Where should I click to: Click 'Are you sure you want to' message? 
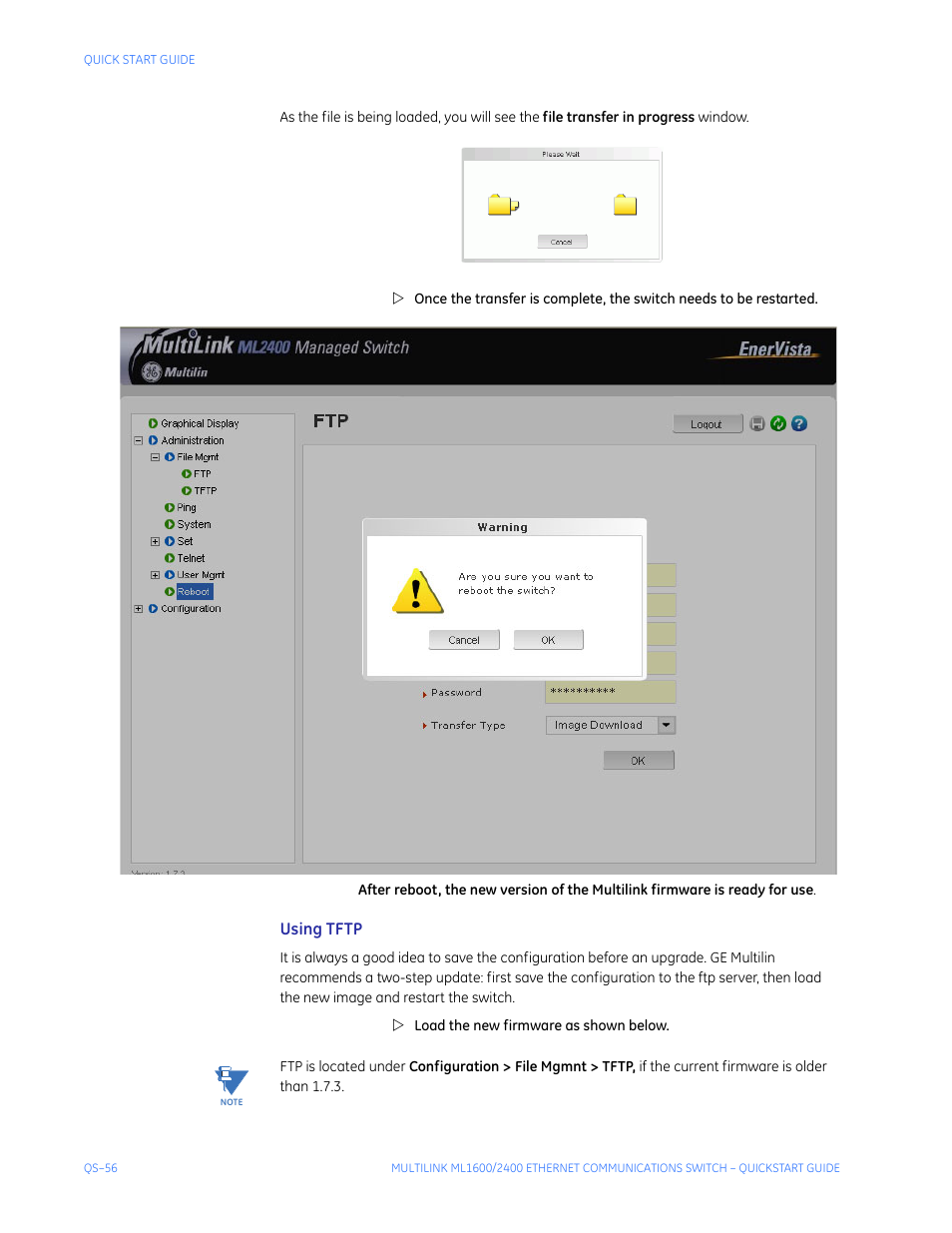[x=526, y=577]
